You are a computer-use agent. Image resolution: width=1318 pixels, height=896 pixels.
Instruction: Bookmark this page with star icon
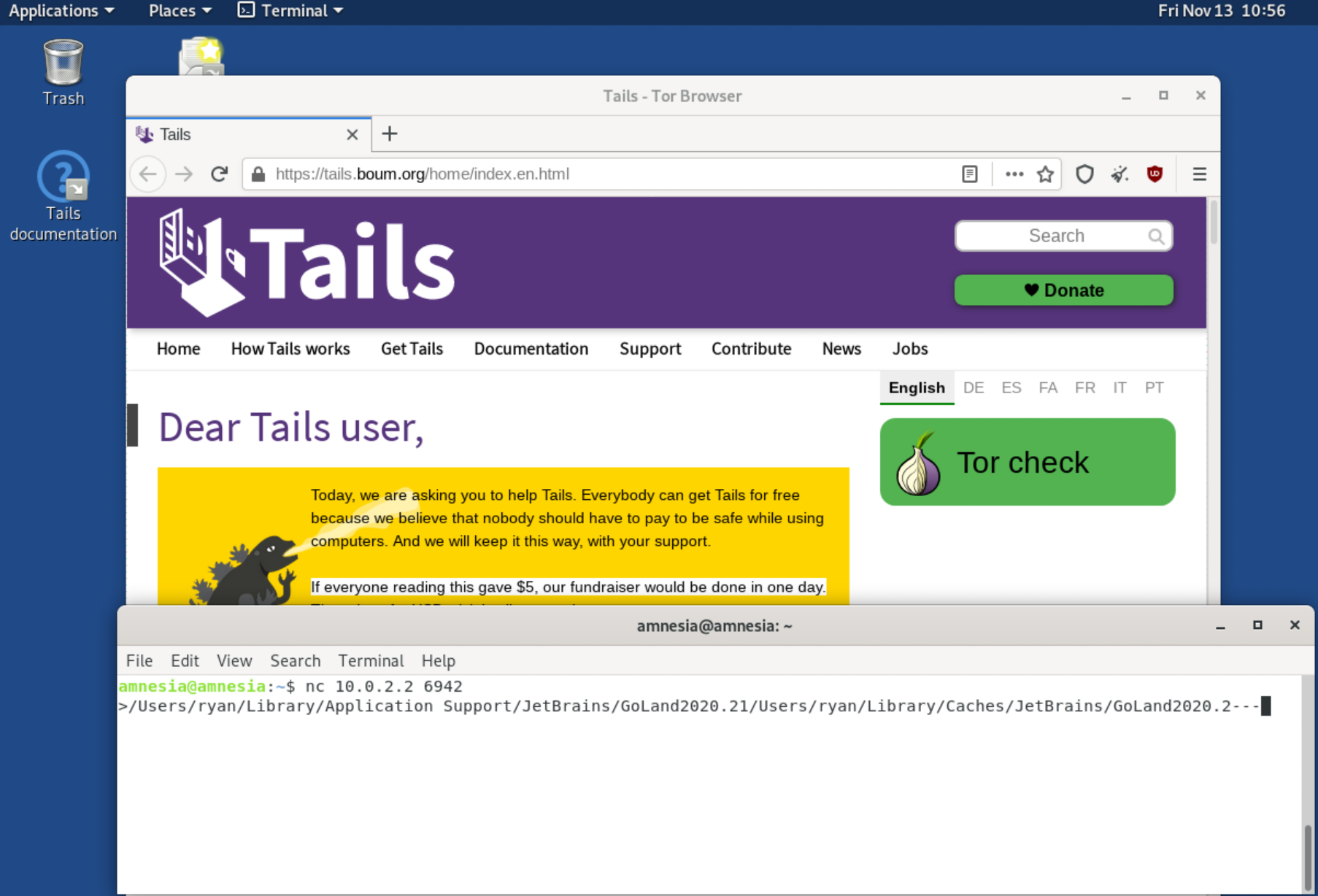click(1045, 174)
